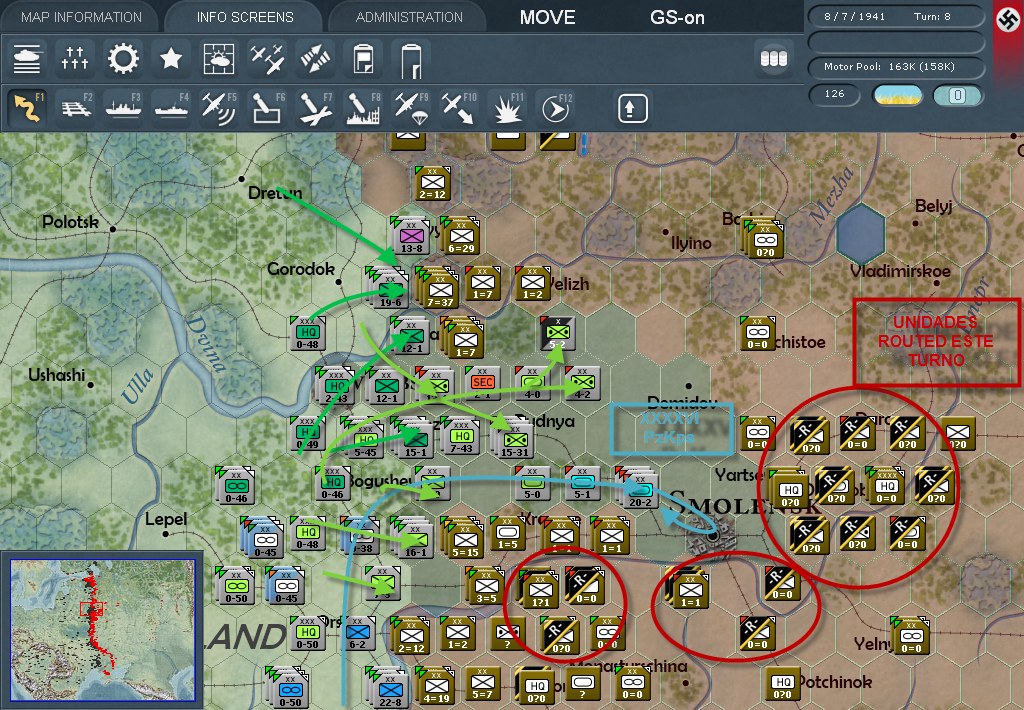The image size is (1024, 710).
Task: Click the Vladimirskoe town label
Action: 900,271
